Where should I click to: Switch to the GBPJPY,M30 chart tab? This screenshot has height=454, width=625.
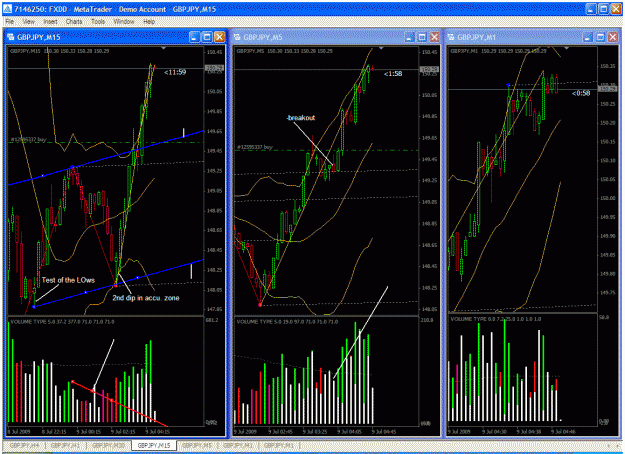pos(108,445)
